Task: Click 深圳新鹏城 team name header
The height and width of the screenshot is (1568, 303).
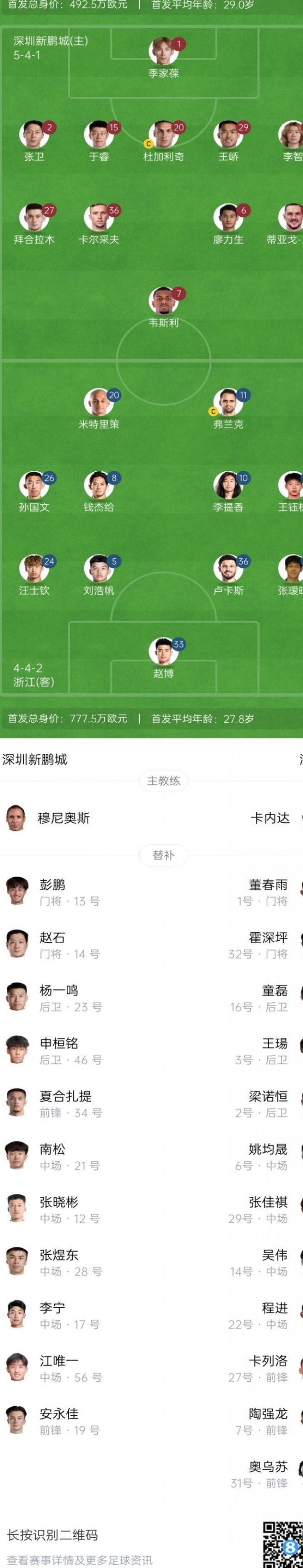Action: pyautogui.click(x=35, y=759)
